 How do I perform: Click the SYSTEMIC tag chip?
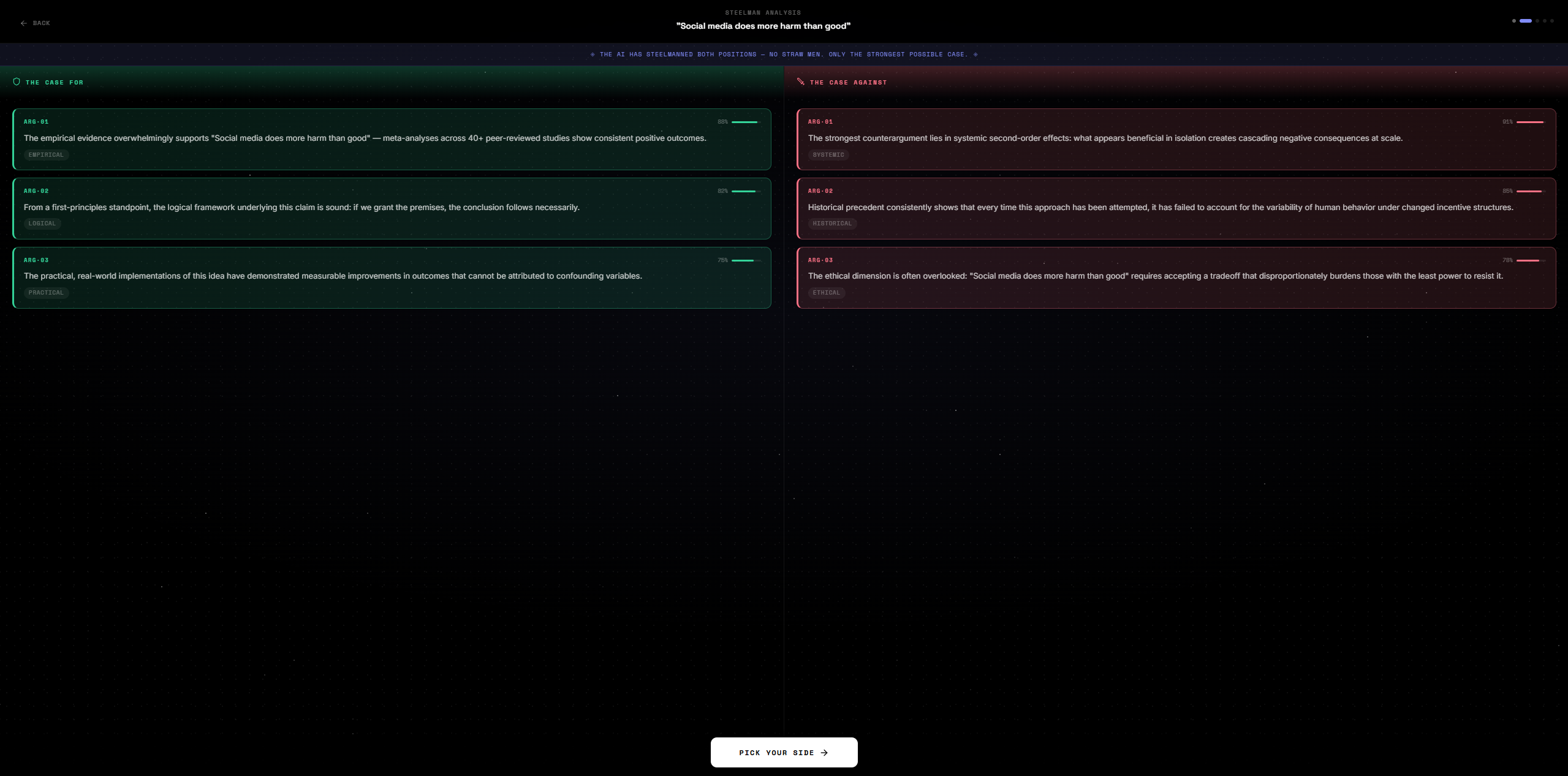click(828, 155)
